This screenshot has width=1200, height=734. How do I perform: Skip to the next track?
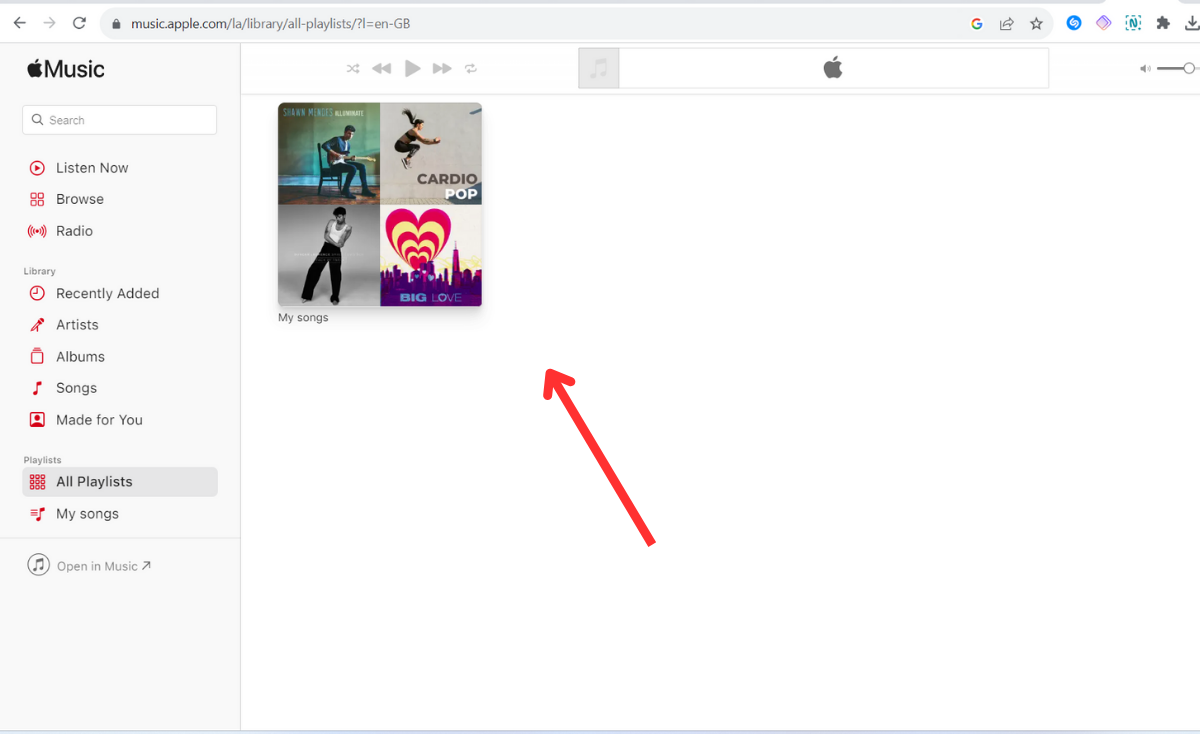tap(442, 69)
